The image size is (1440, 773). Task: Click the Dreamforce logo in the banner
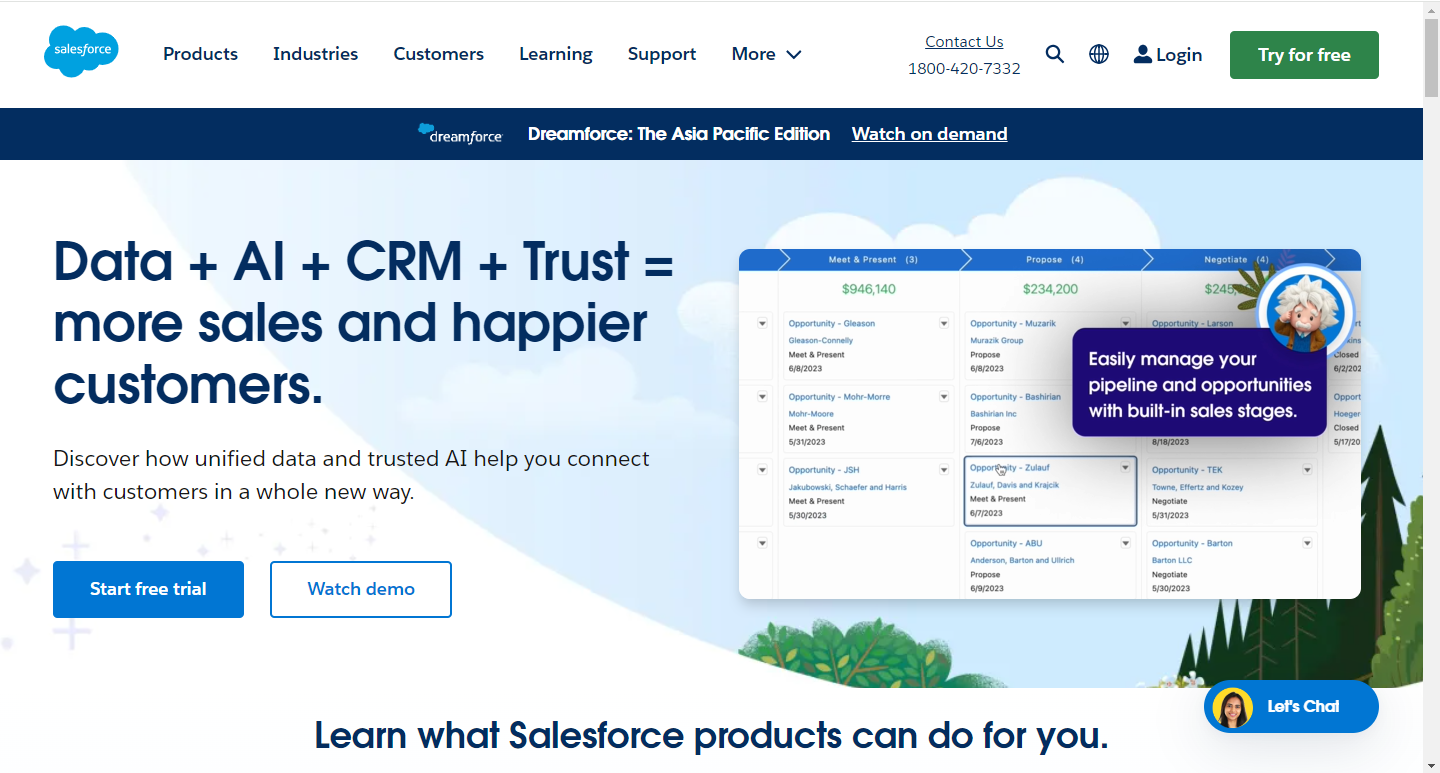pos(460,134)
